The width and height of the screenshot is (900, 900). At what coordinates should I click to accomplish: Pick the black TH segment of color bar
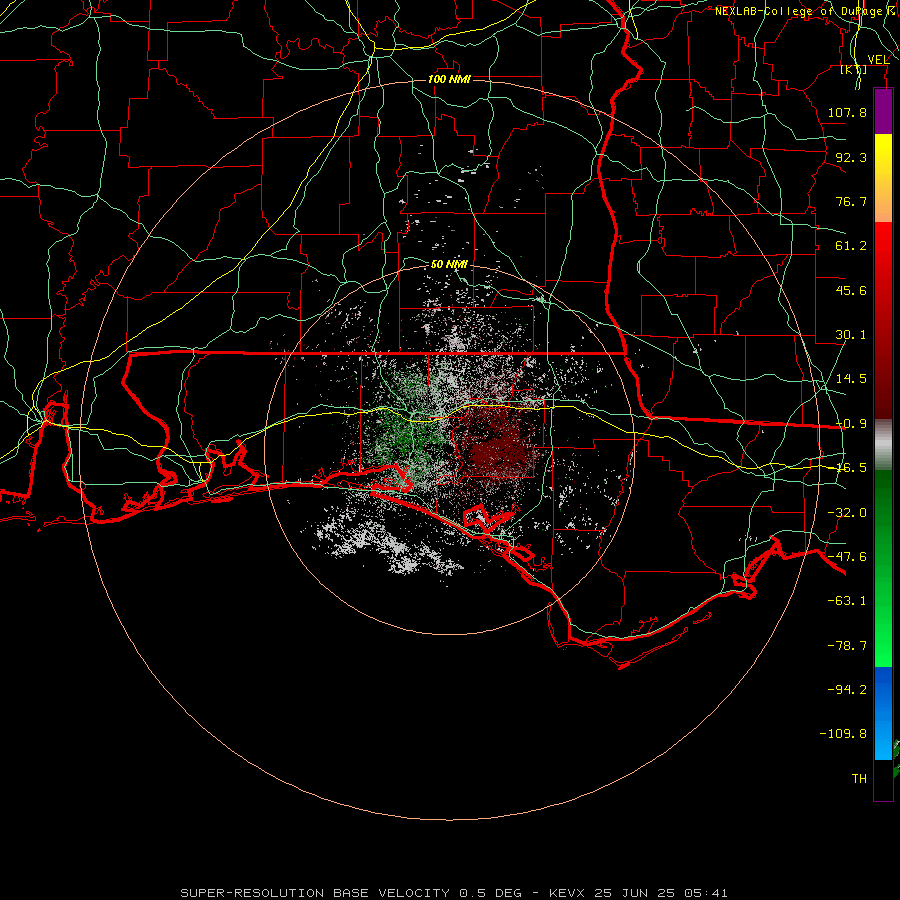[883, 780]
